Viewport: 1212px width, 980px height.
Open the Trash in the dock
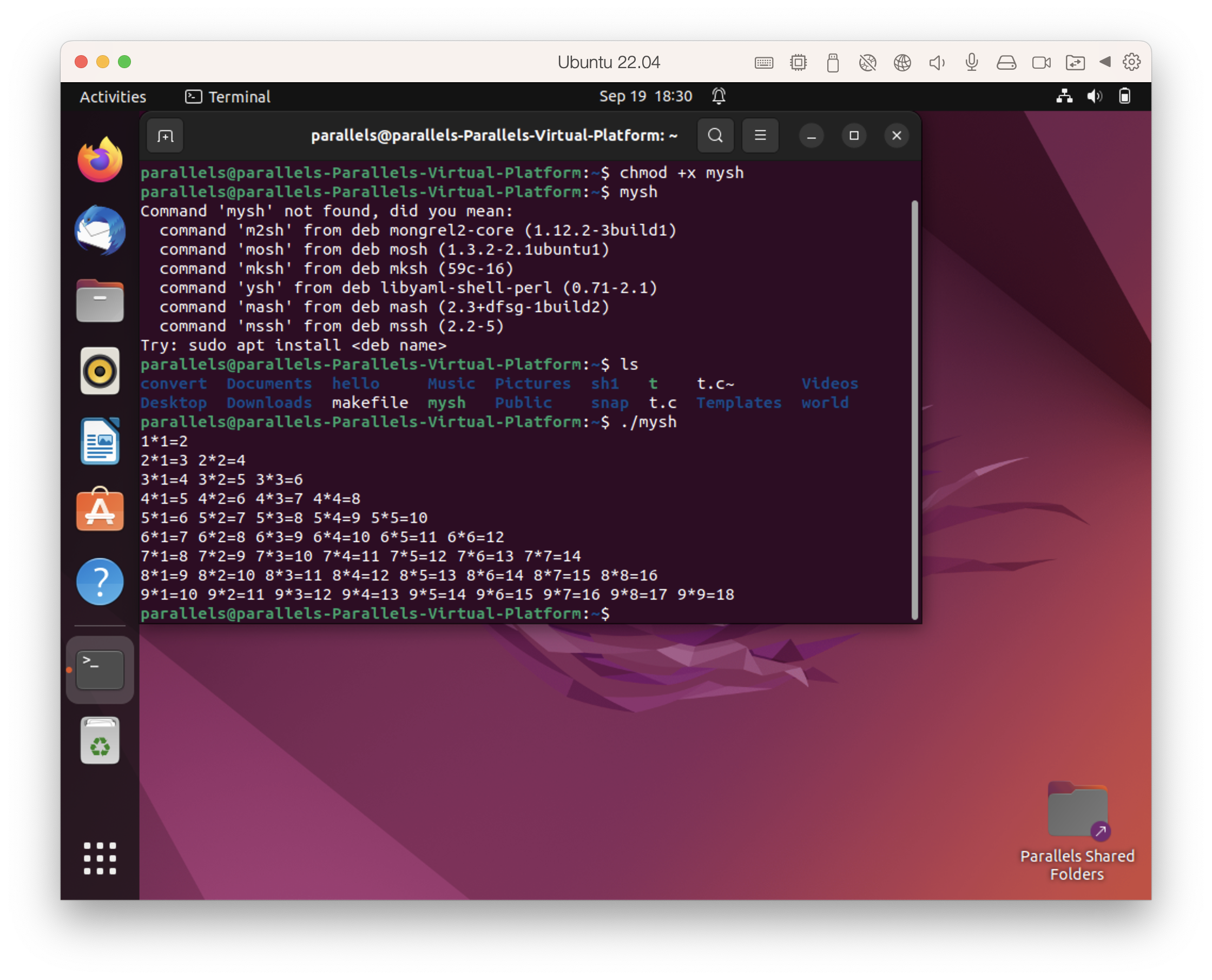click(x=100, y=740)
